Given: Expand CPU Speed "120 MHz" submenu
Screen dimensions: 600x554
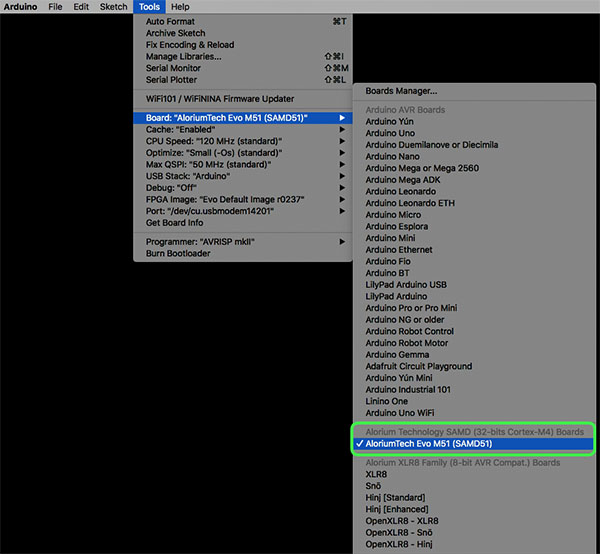Looking at the screenshot, I should [243, 141].
